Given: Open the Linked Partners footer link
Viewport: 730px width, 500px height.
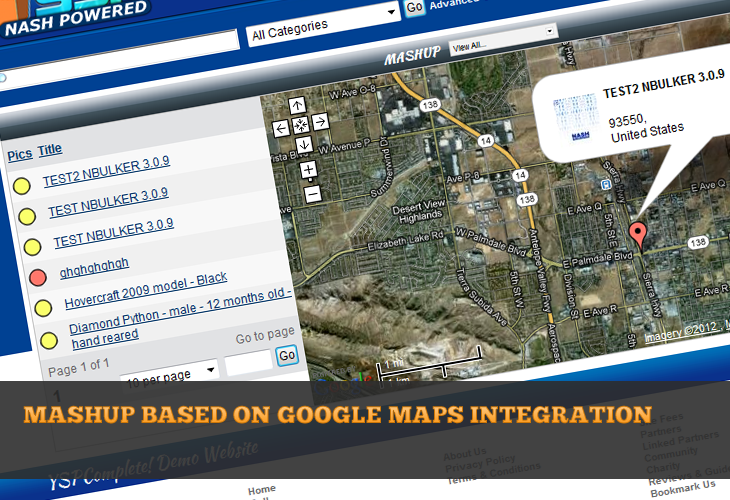Looking at the screenshot, I should click(681, 440).
